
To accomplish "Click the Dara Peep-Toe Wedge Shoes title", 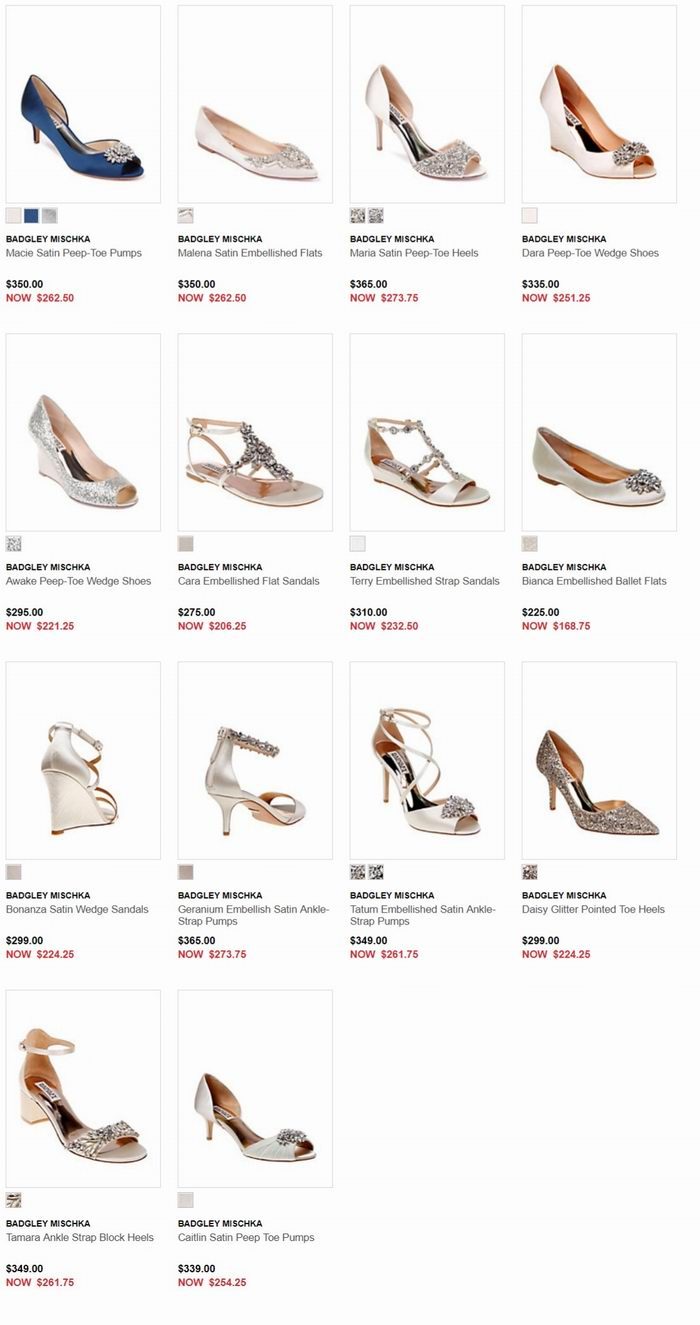I will coord(590,253).
